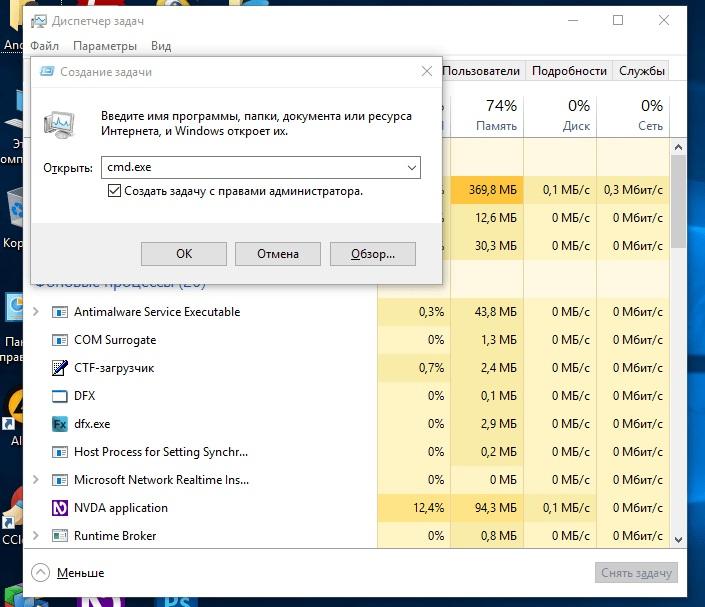Click the Меньше link

point(80,573)
